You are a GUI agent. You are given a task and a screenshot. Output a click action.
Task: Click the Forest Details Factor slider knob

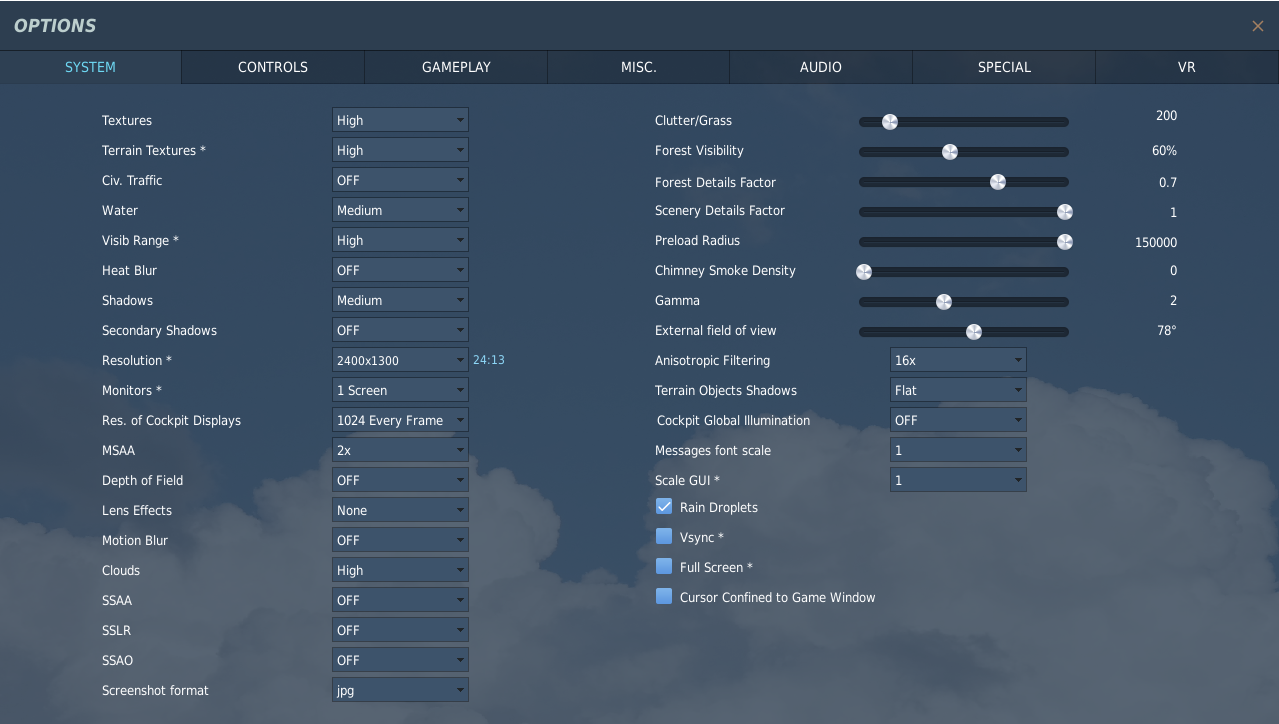[997, 182]
